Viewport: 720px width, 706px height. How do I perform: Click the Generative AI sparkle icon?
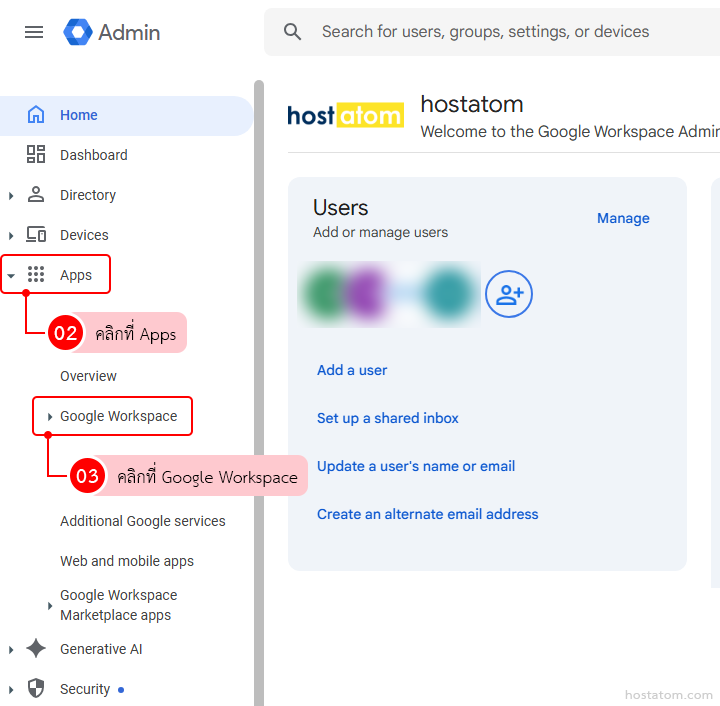point(36,649)
